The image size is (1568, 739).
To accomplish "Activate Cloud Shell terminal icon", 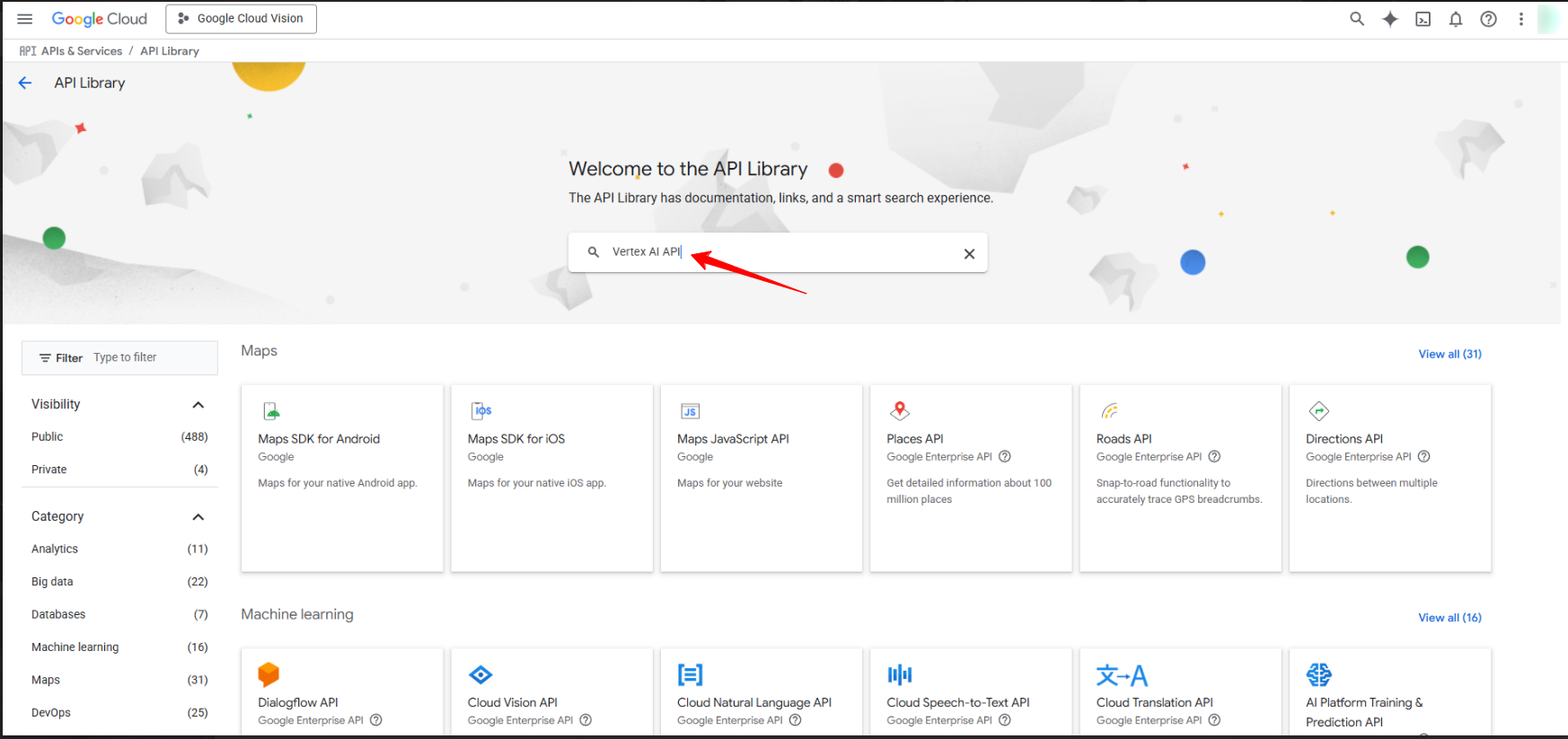I will point(1423,19).
